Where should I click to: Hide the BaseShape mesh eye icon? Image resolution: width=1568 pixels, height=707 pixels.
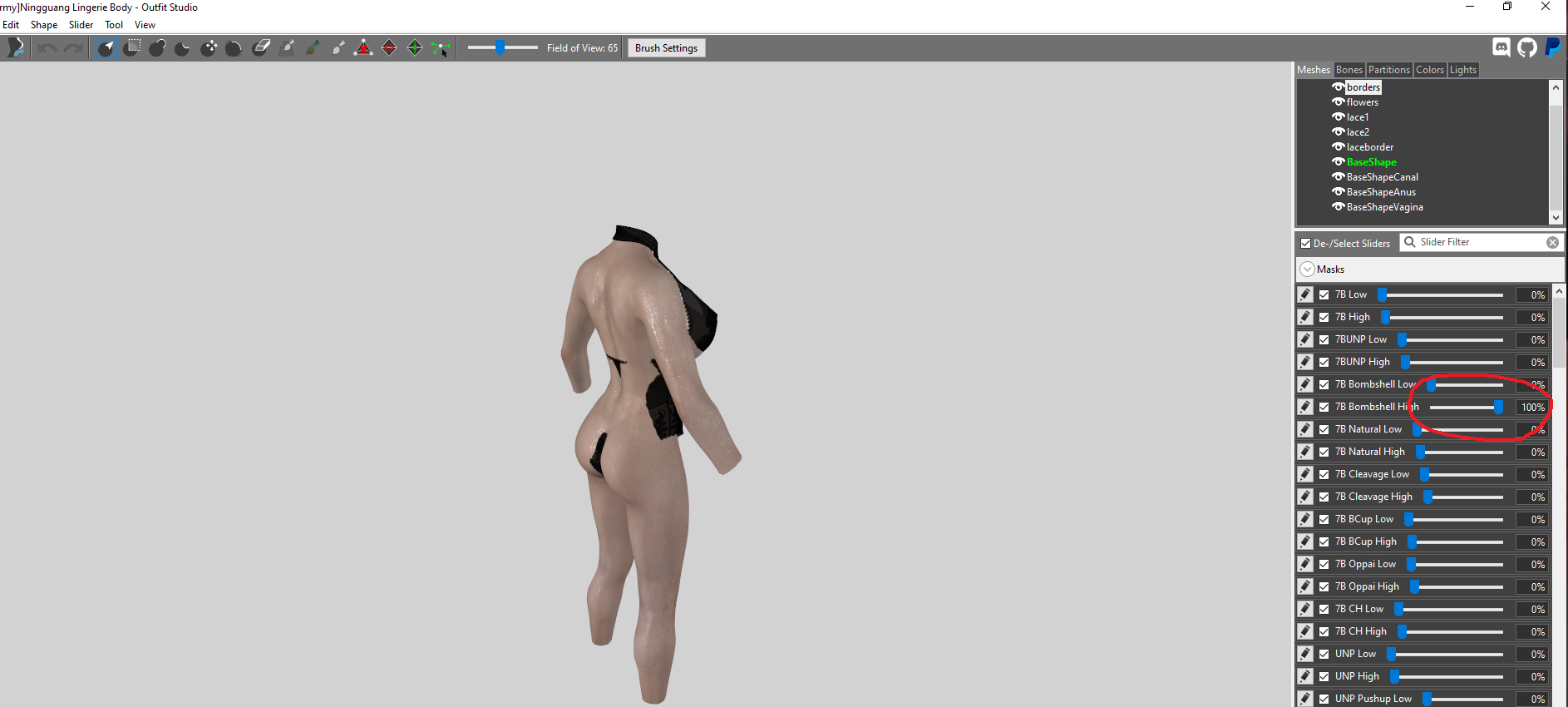[1339, 161]
